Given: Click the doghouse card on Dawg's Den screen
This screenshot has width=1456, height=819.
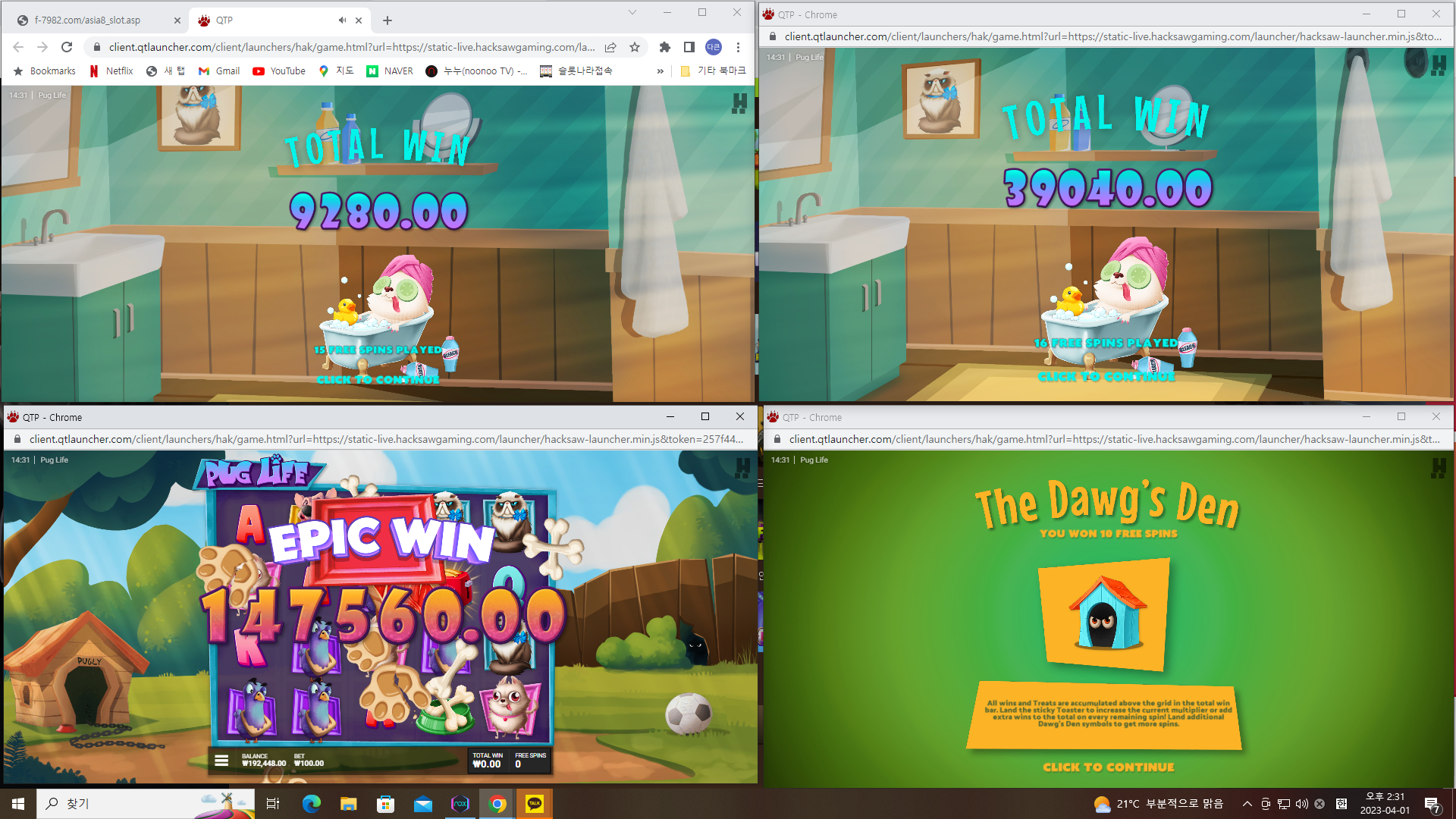Looking at the screenshot, I should point(1106,615).
